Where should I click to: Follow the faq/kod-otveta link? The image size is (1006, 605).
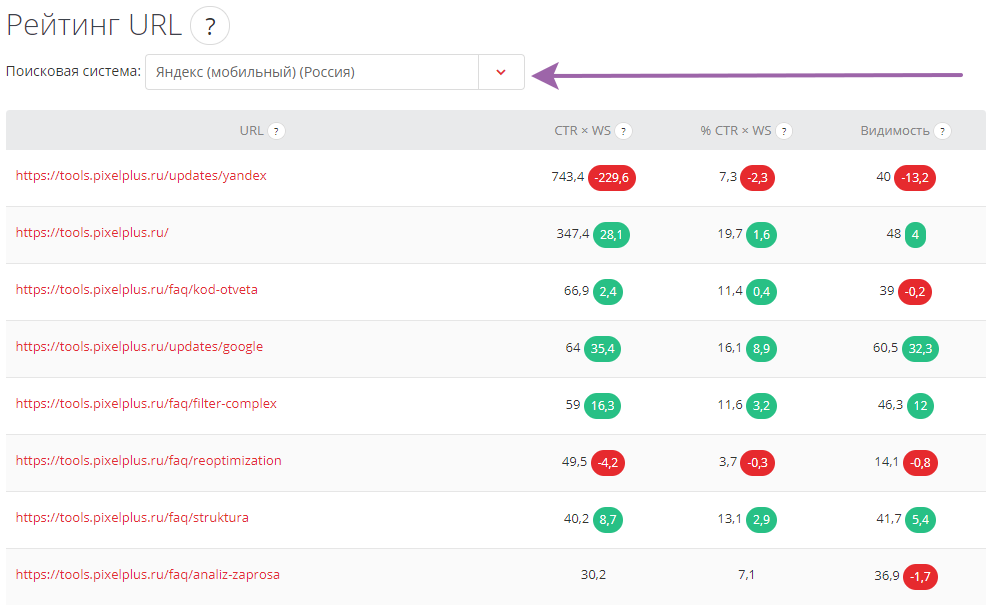tap(137, 289)
